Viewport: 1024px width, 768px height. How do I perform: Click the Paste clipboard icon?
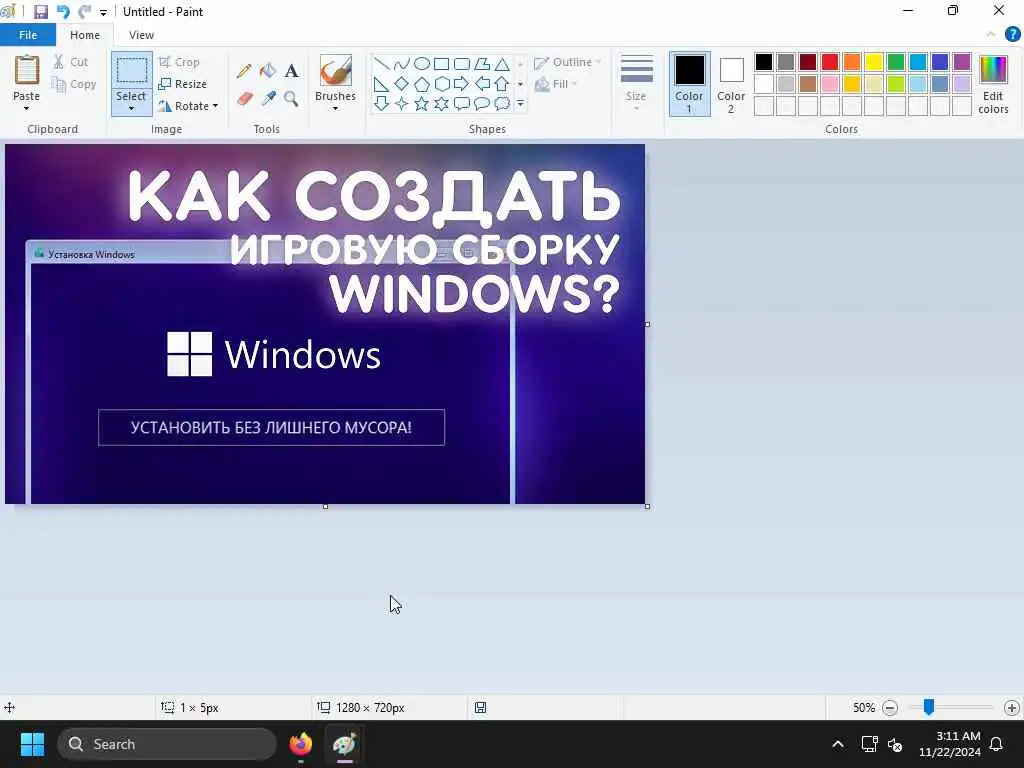tap(27, 71)
